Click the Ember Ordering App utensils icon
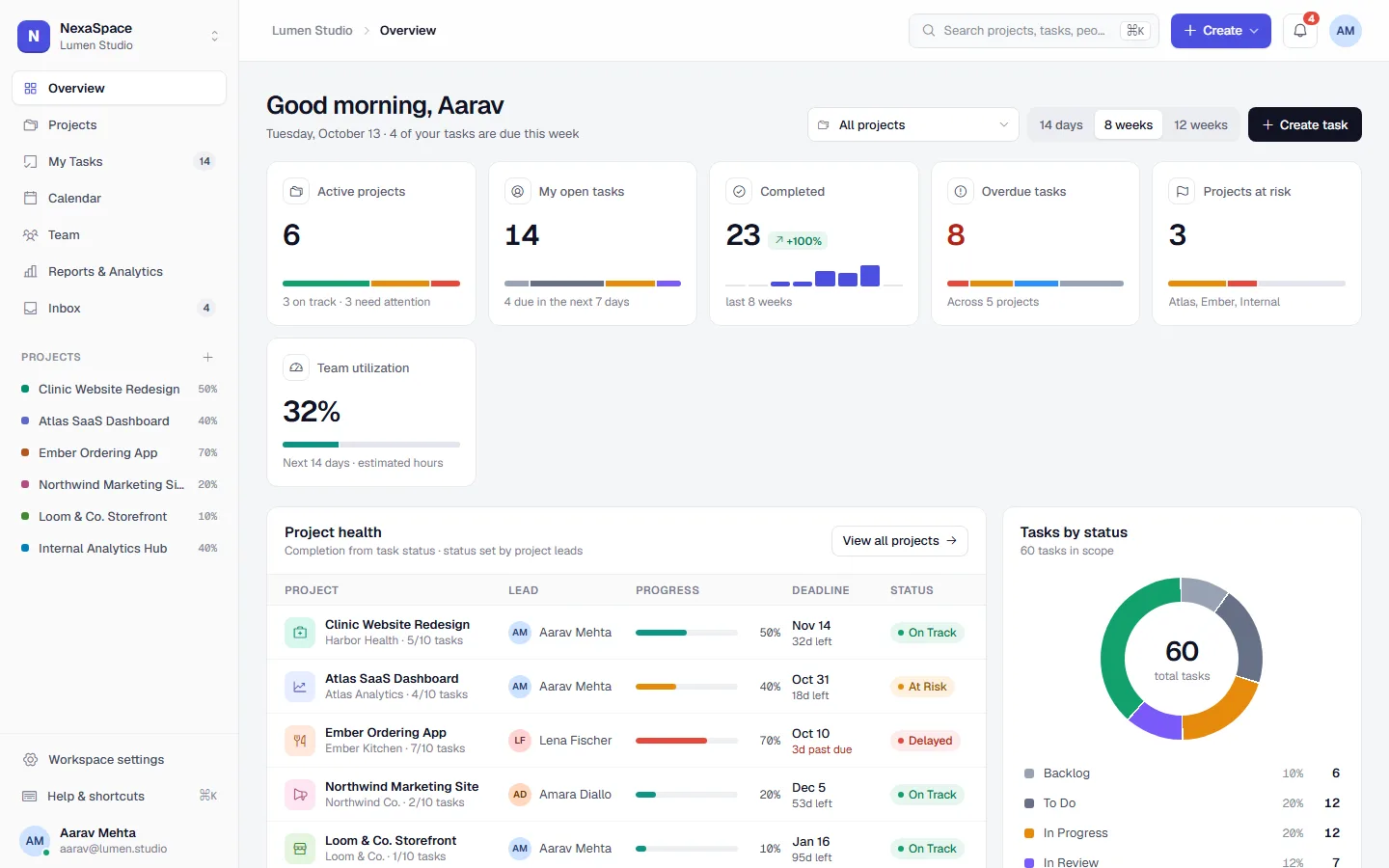Screen dimensions: 1389x868 (300, 741)
